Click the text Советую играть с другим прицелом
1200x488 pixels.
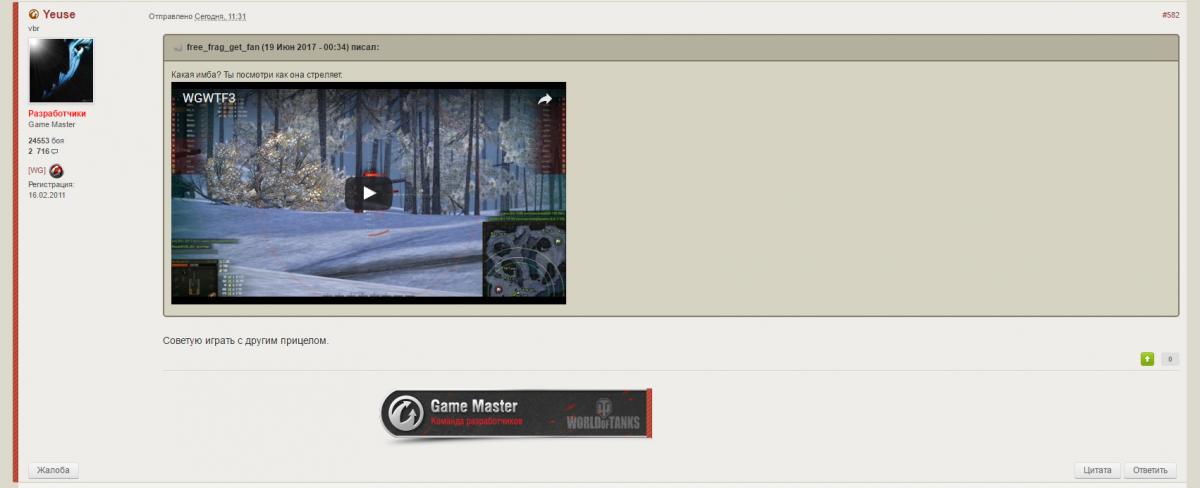point(246,341)
